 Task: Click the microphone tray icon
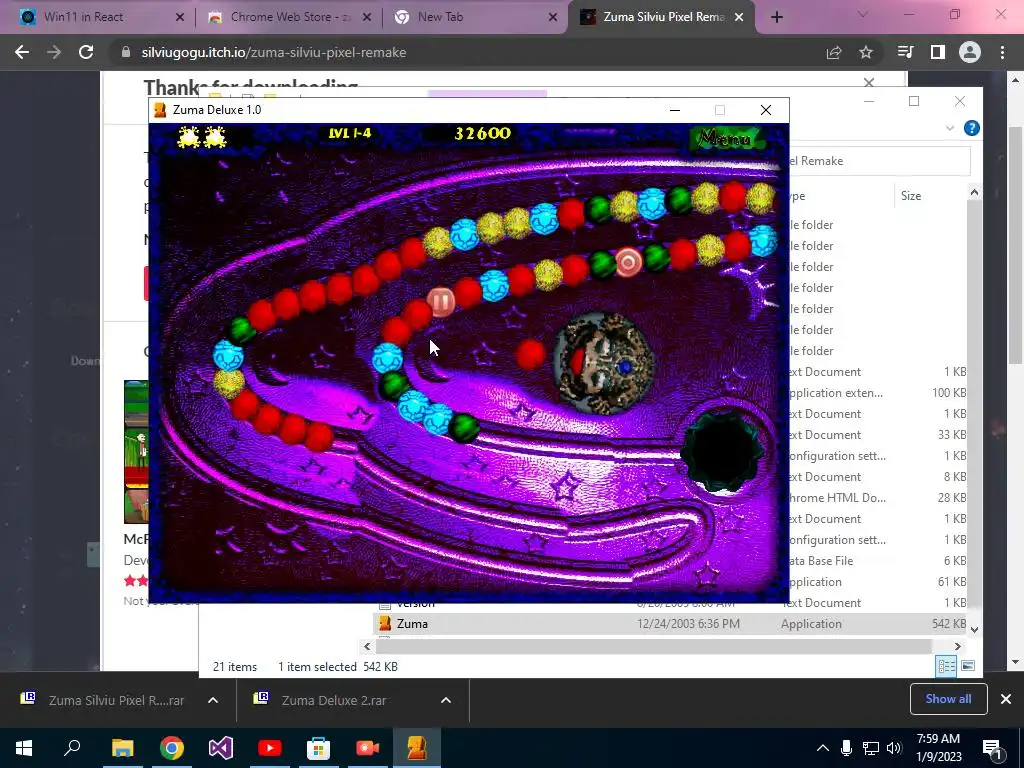coord(846,748)
